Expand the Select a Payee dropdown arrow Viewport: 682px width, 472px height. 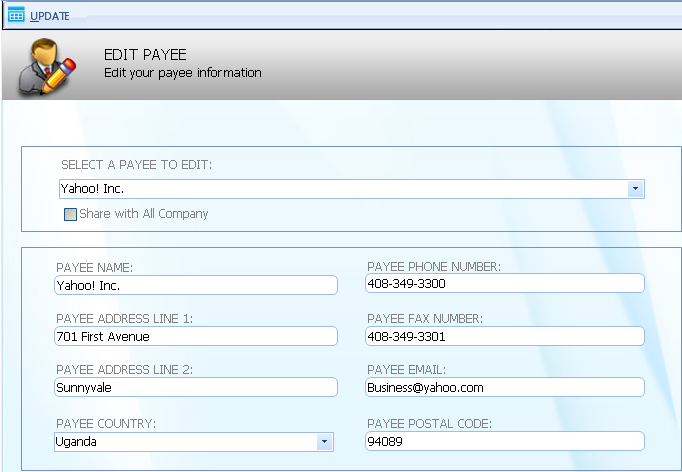tap(635, 188)
